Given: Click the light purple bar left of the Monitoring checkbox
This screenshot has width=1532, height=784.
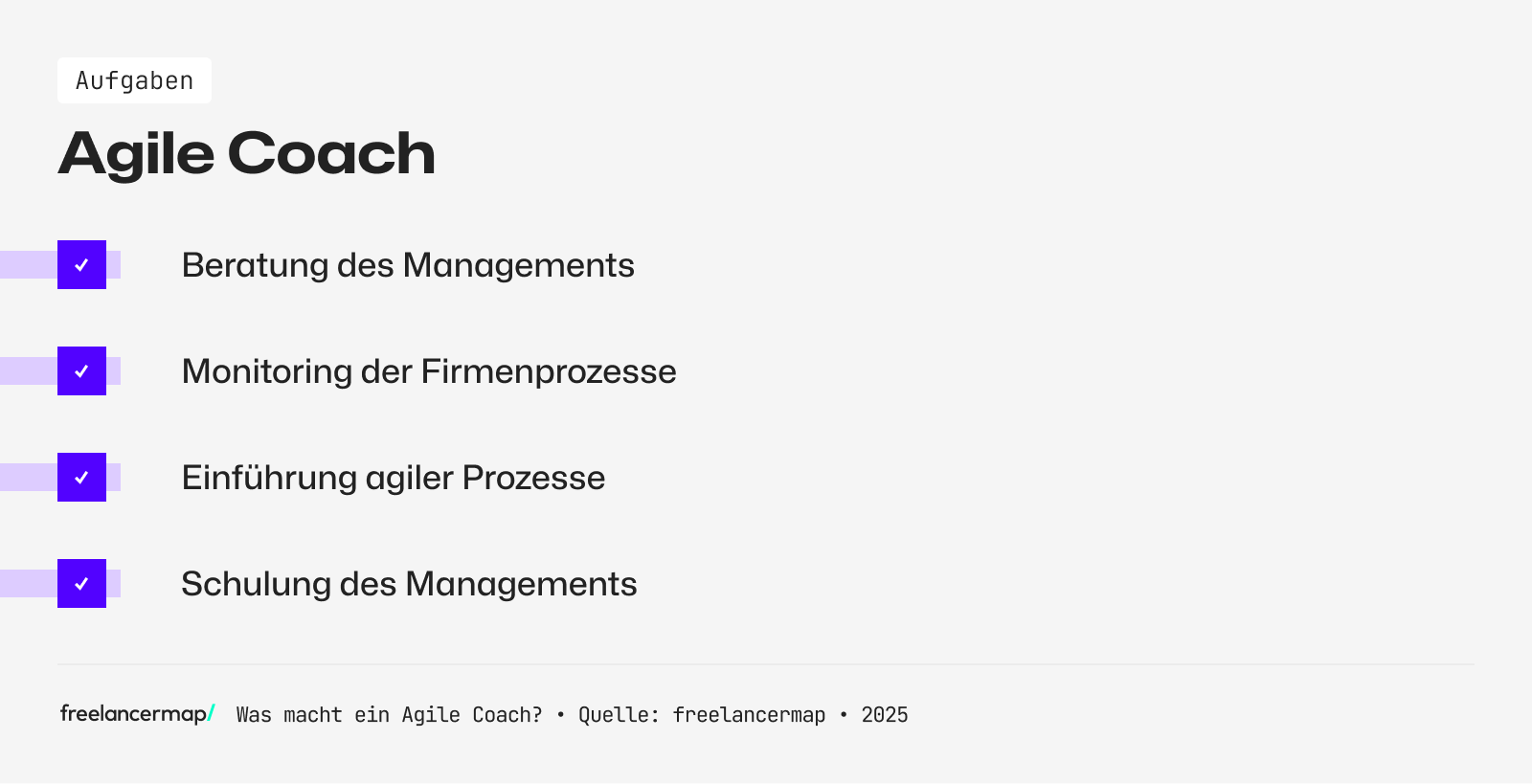Looking at the screenshot, I should pos(28,371).
